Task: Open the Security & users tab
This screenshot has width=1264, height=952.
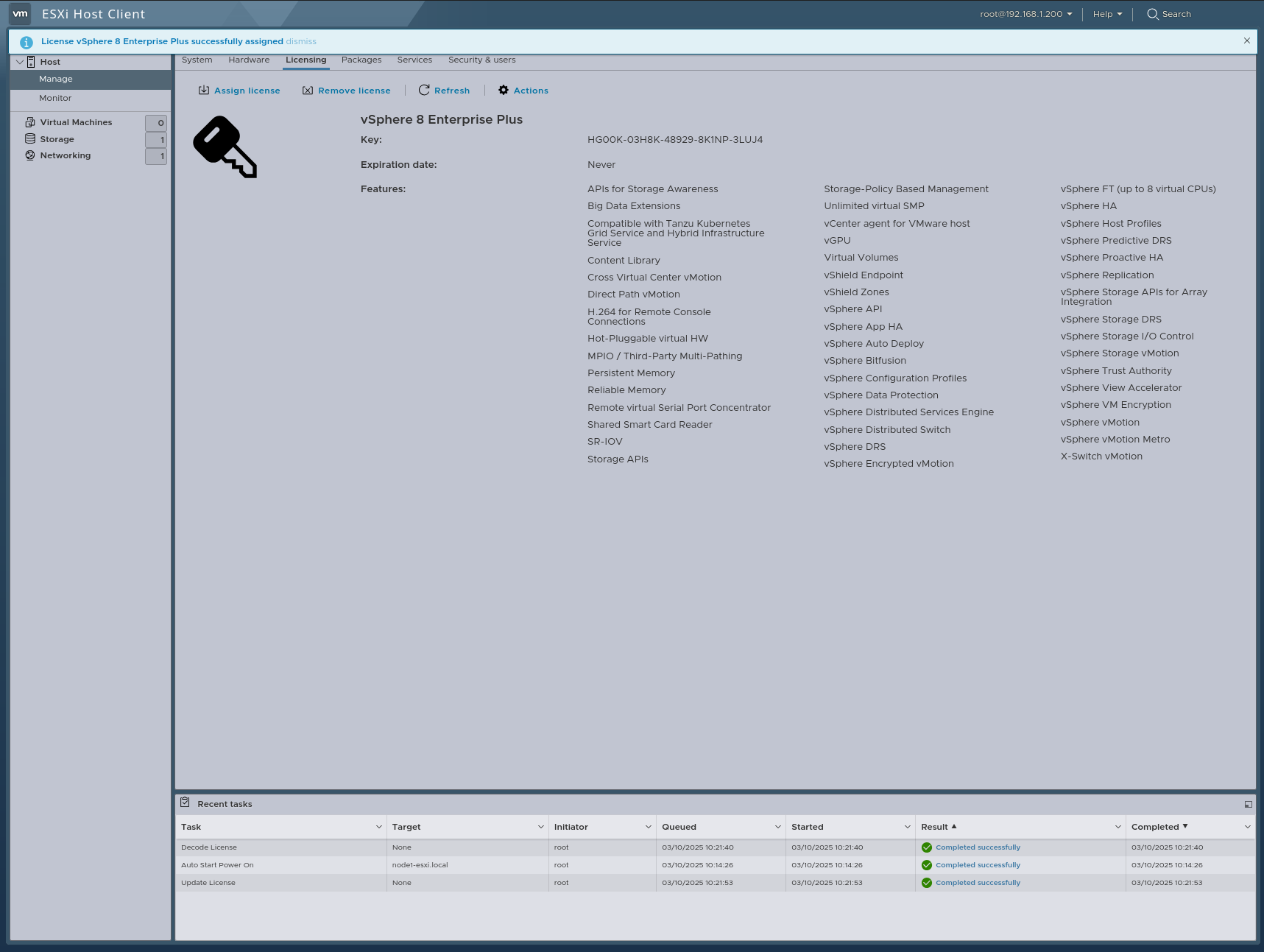Action: 481,60
